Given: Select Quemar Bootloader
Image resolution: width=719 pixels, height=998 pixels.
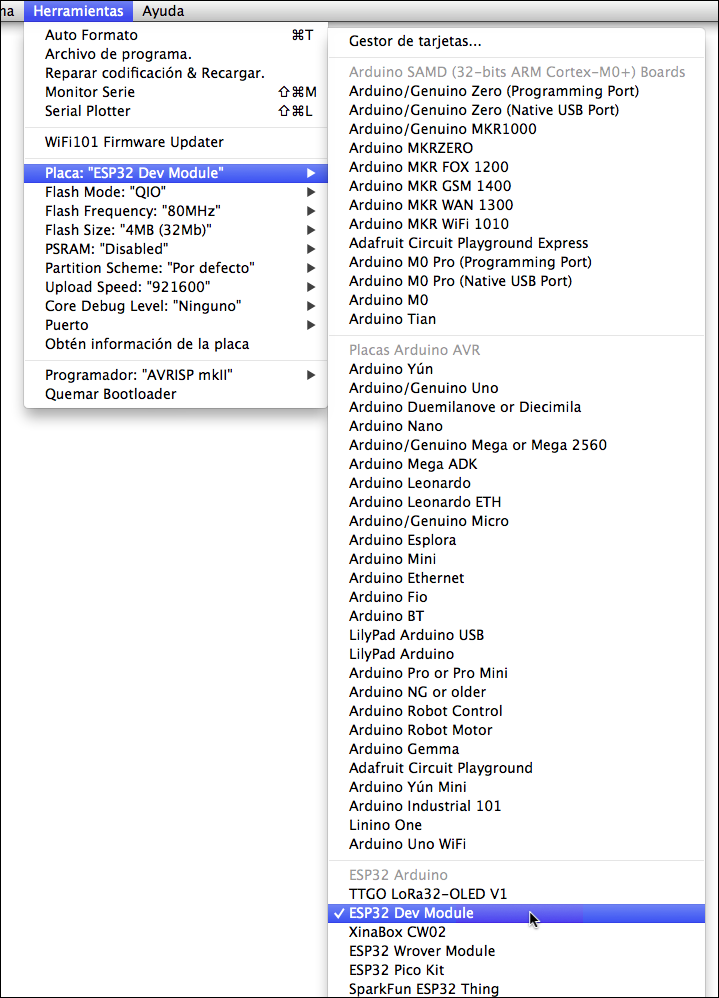Looking at the screenshot, I should [x=176, y=395].
